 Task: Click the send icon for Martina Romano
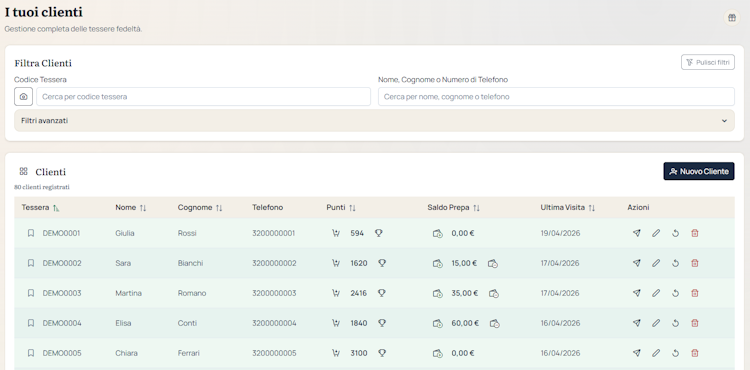point(637,293)
